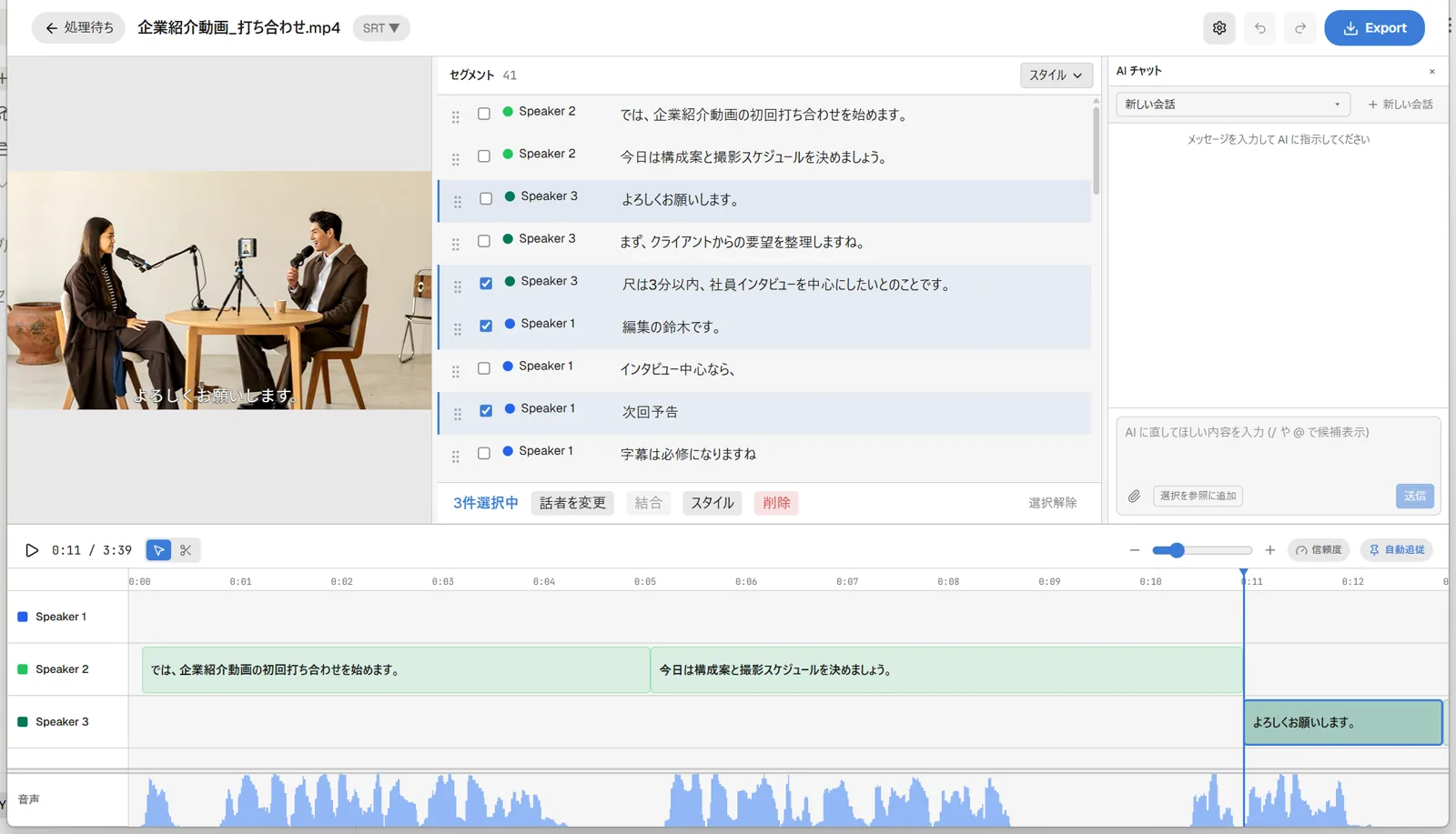Click the timeline zoom slider handle

click(1177, 550)
